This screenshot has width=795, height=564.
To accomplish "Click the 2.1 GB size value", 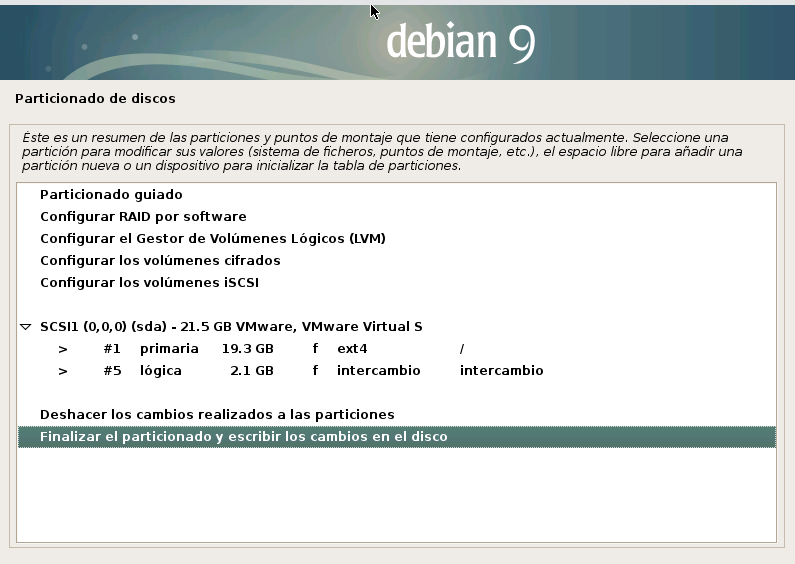I will click(x=251, y=371).
